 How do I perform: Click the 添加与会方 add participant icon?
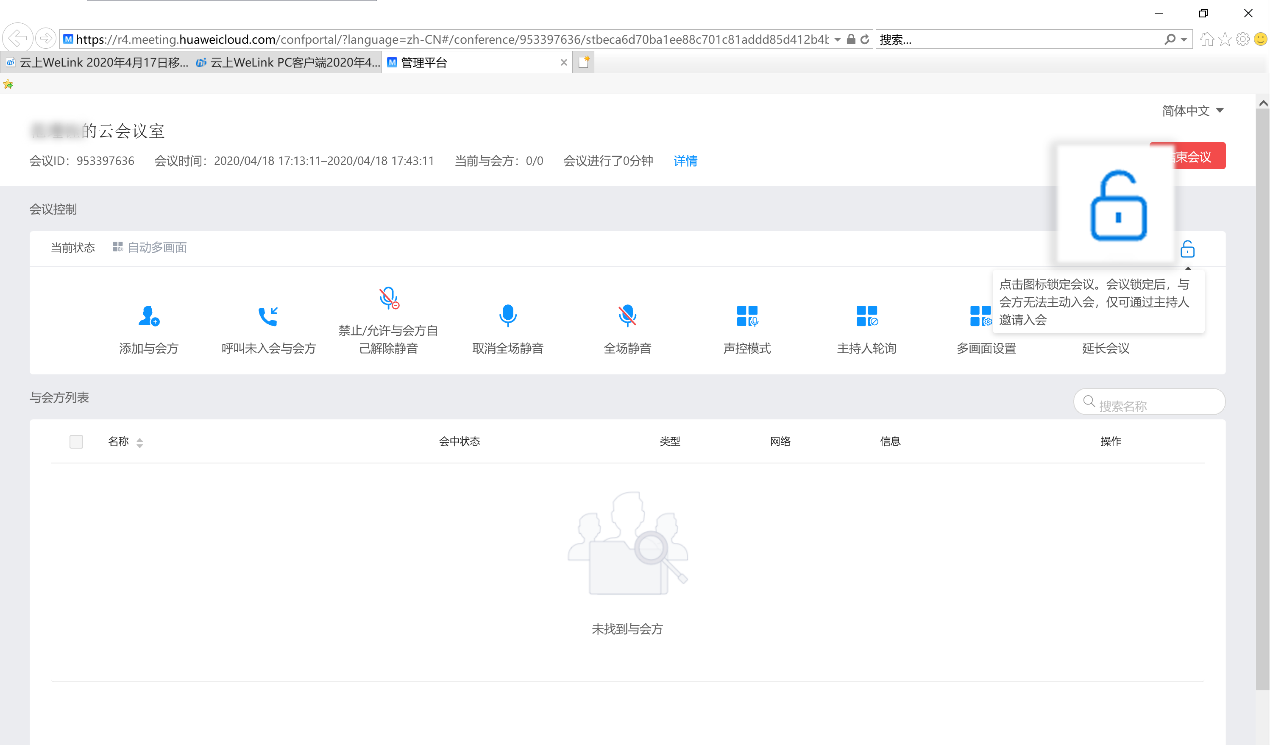coord(148,317)
